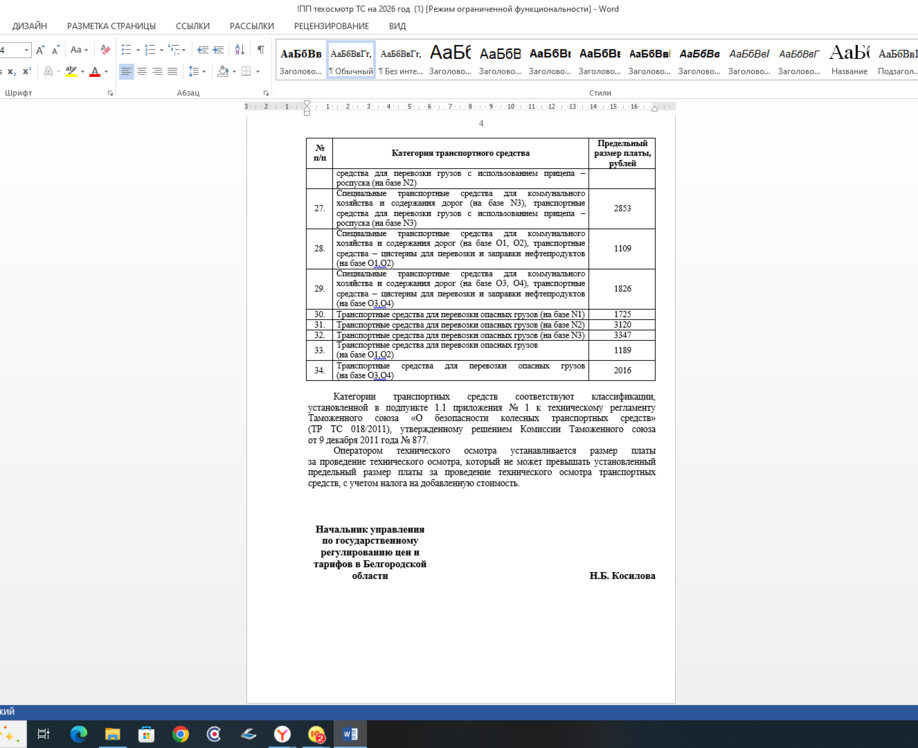Toggle left text alignment
The width and height of the screenshot is (918, 748).
126,72
